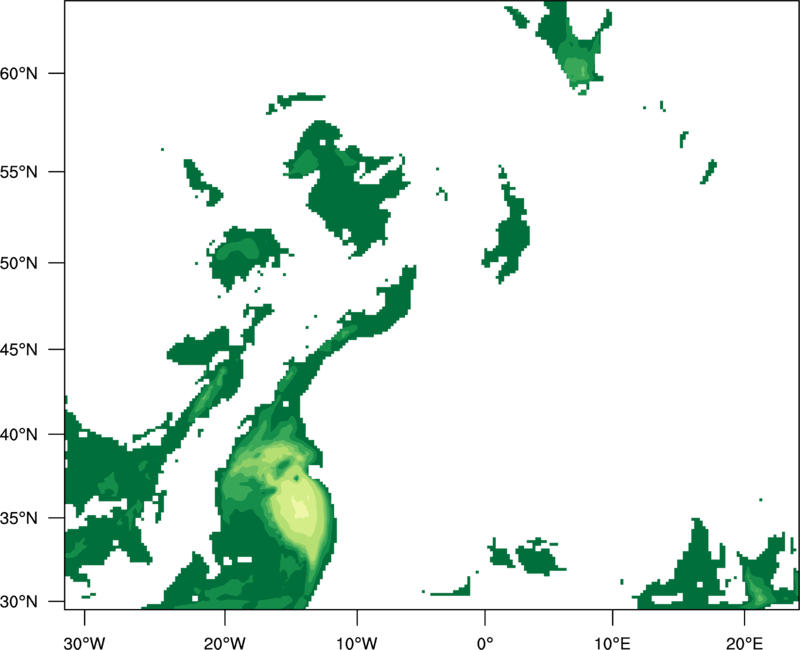The height and width of the screenshot is (650, 800).
Task: Click the 30°W longitude label
Action: click(x=85, y=643)
